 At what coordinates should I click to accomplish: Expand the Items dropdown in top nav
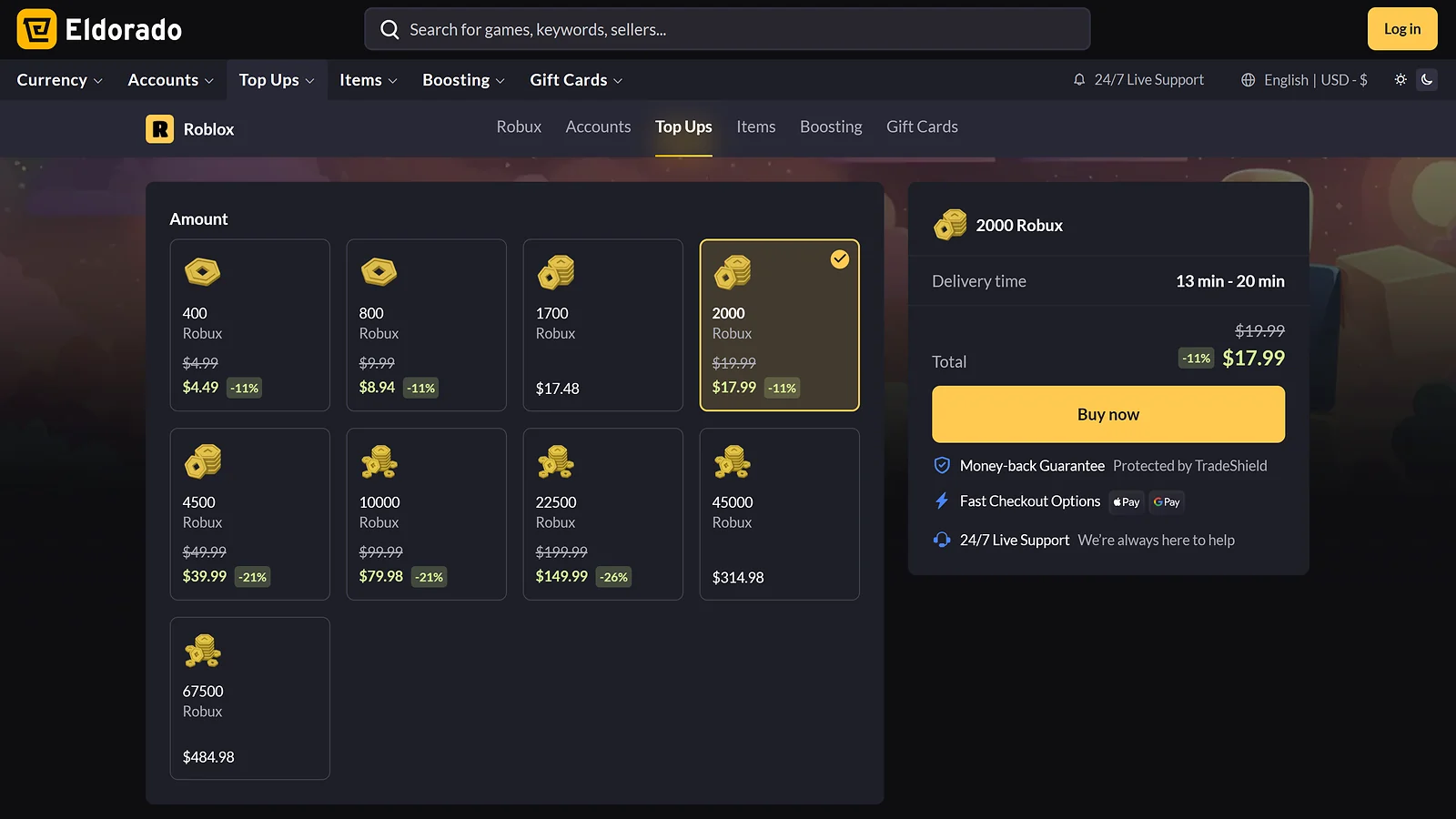coord(368,80)
